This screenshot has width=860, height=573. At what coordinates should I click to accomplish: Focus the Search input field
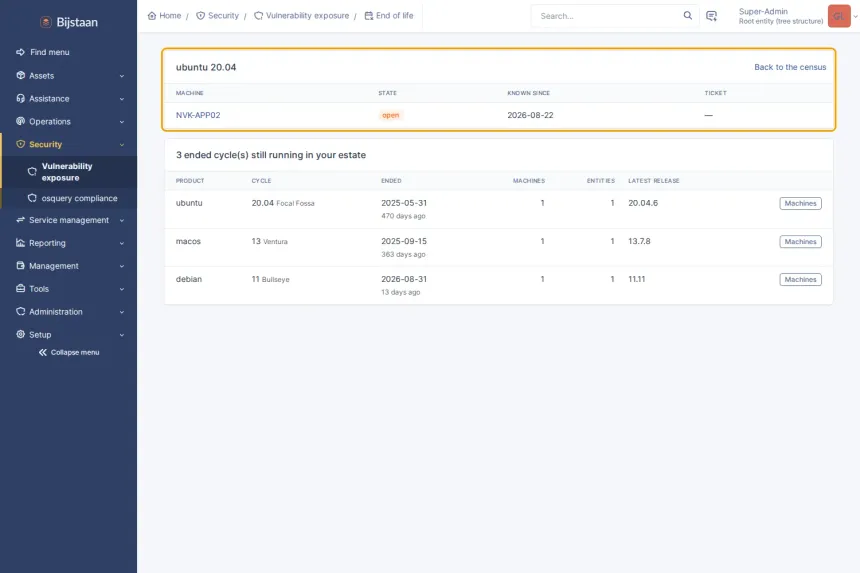tap(609, 16)
